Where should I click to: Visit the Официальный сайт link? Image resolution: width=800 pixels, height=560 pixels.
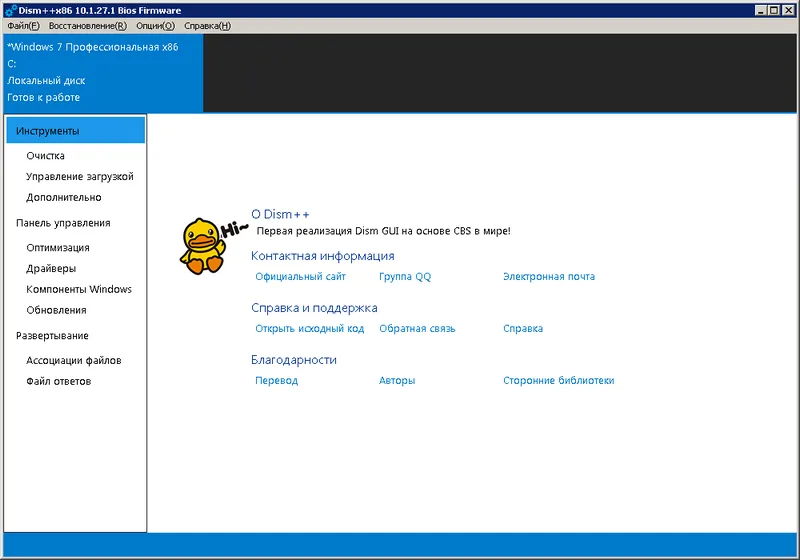301,276
